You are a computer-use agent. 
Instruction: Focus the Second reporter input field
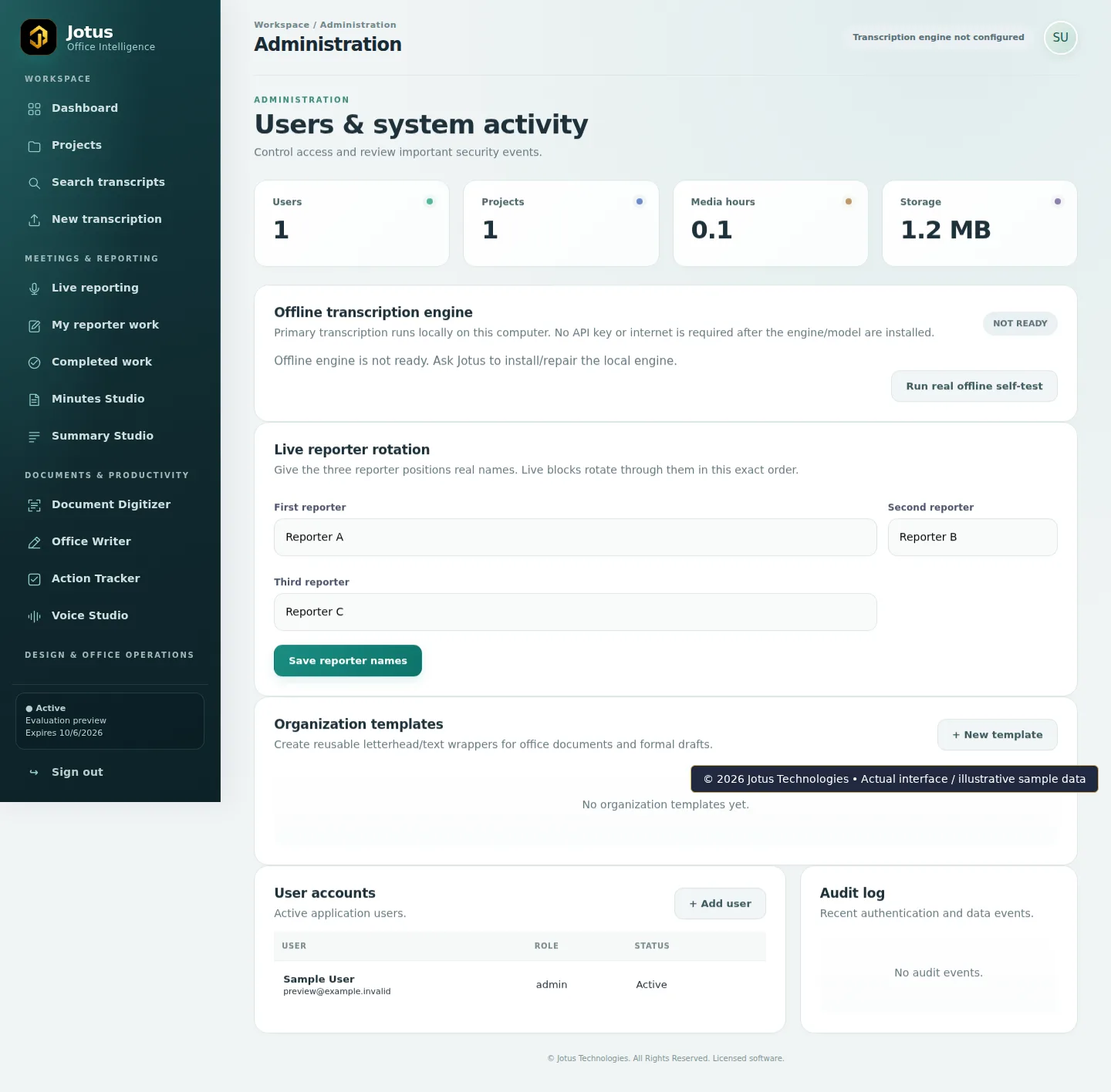click(x=972, y=538)
